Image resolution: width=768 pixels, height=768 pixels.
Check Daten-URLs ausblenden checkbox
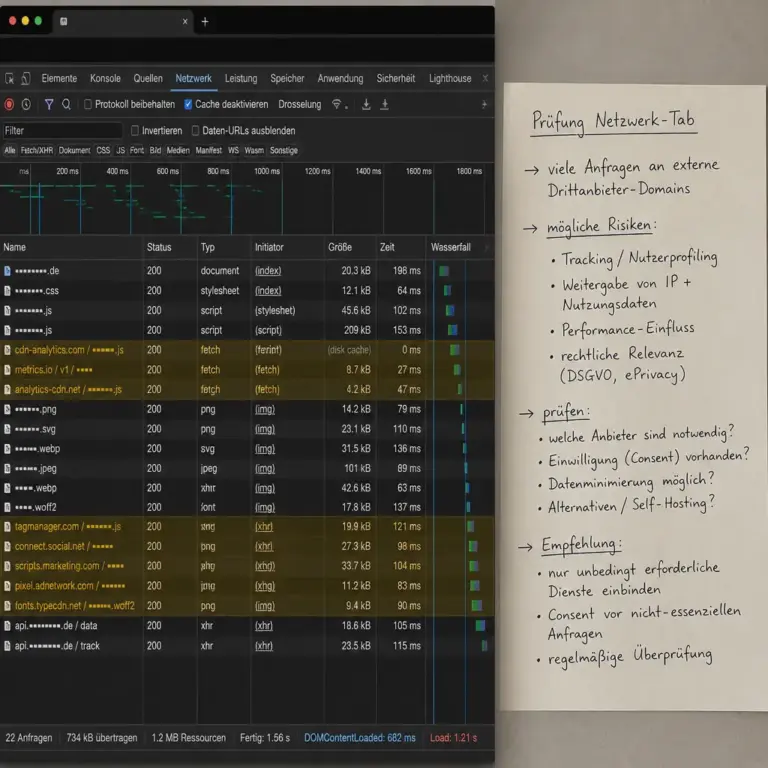pos(195,131)
